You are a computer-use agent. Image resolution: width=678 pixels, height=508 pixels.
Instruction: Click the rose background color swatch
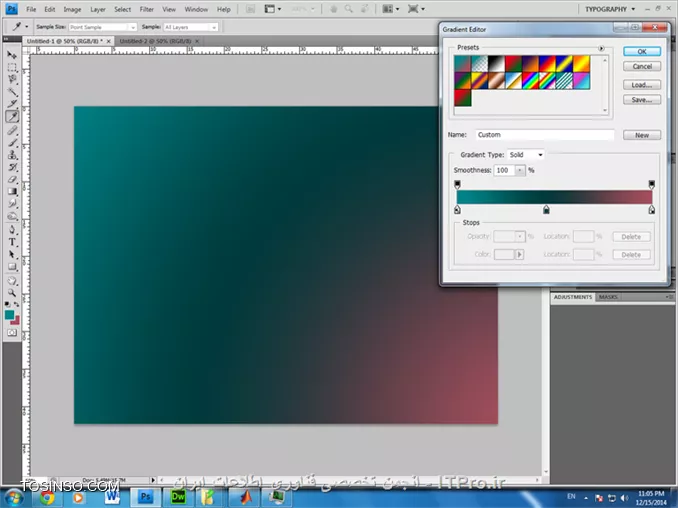coord(16,321)
